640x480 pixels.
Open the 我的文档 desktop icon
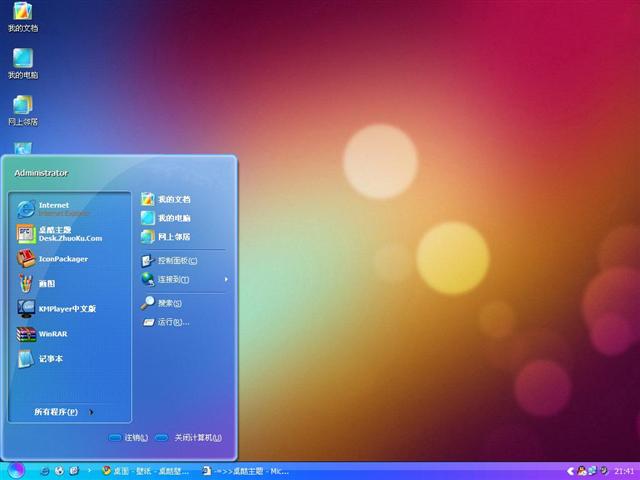(22, 14)
